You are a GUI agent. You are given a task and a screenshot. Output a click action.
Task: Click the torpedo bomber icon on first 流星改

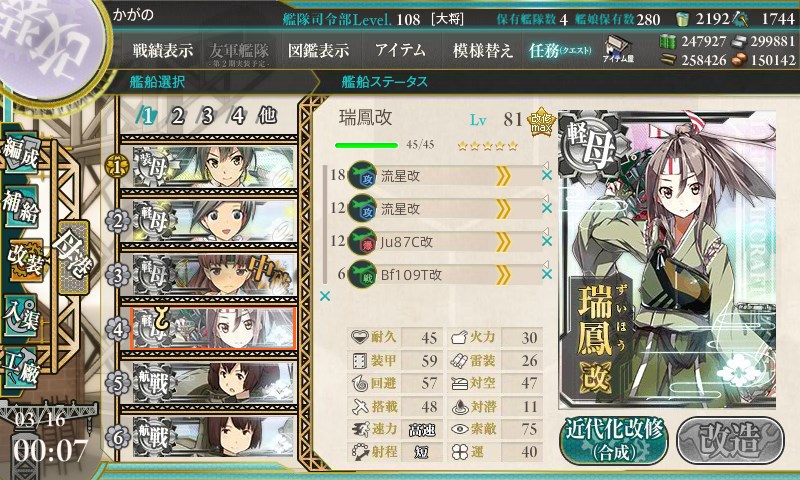(x=362, y=176)
